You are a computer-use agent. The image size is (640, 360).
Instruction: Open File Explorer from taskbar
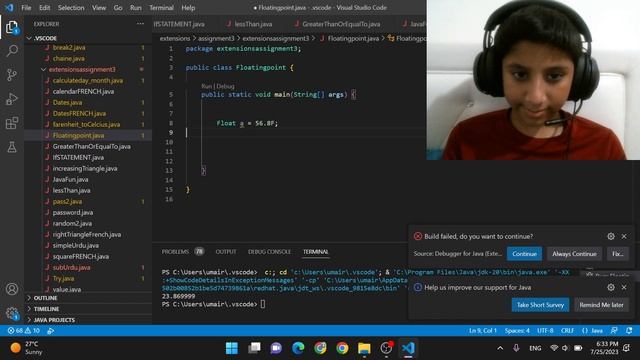coord(364,348)
